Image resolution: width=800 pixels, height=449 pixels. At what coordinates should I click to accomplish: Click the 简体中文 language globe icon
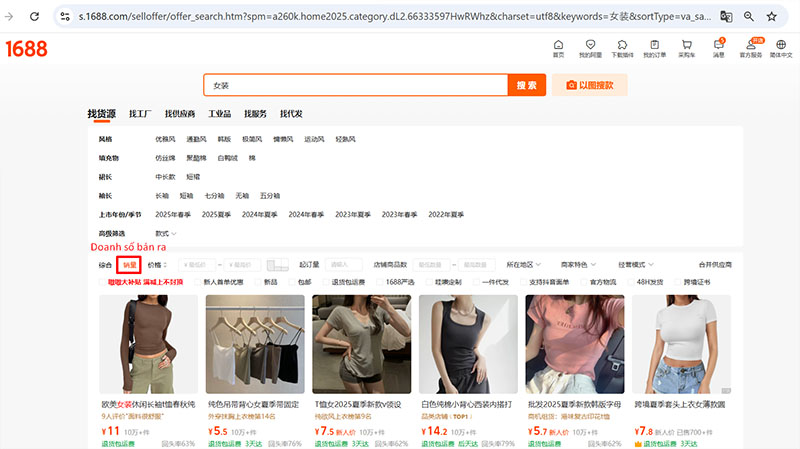pos(781,46)
